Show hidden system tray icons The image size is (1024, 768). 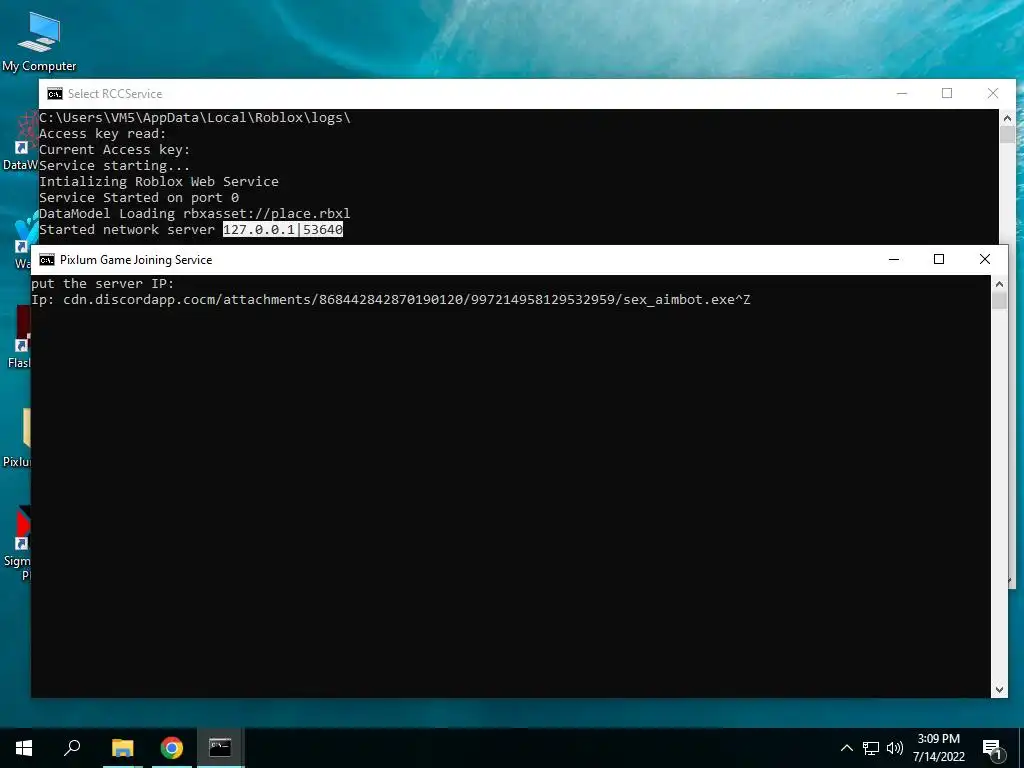[846, 748]
